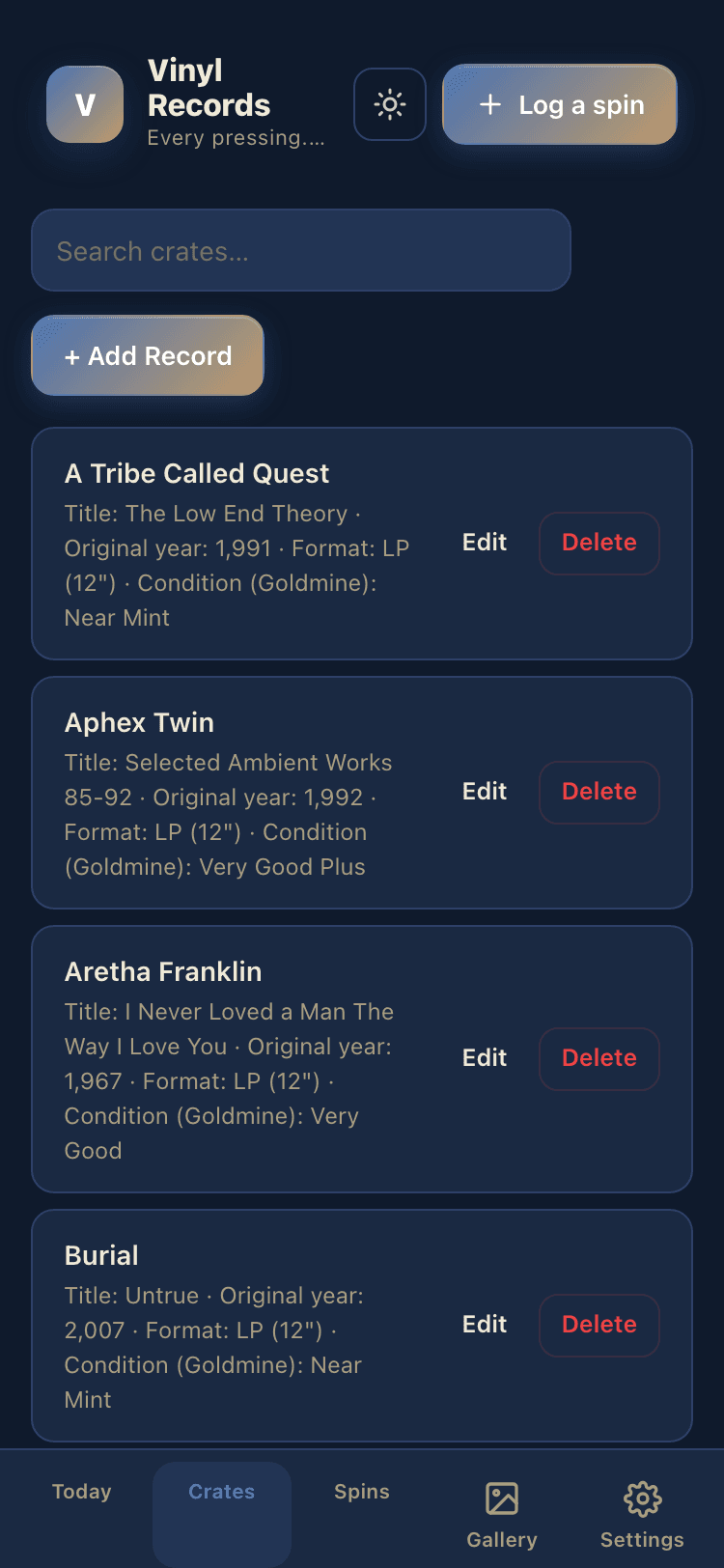Delete the Aphex Twin record
Image resolution: width=724 pixels, height=1568 pixels.
(599, 792)
